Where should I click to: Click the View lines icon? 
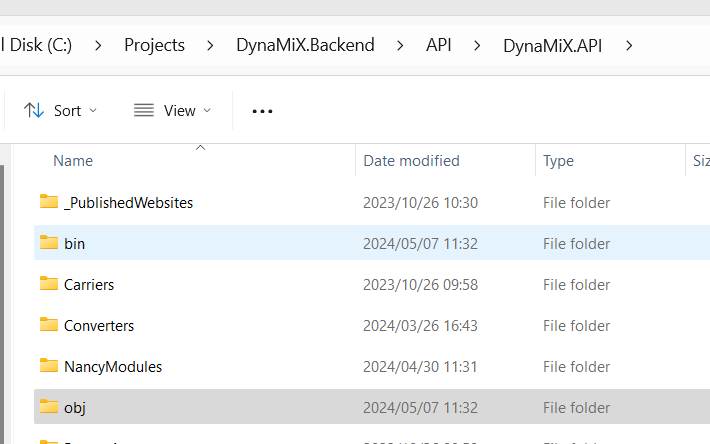click(x=144, y=110)
